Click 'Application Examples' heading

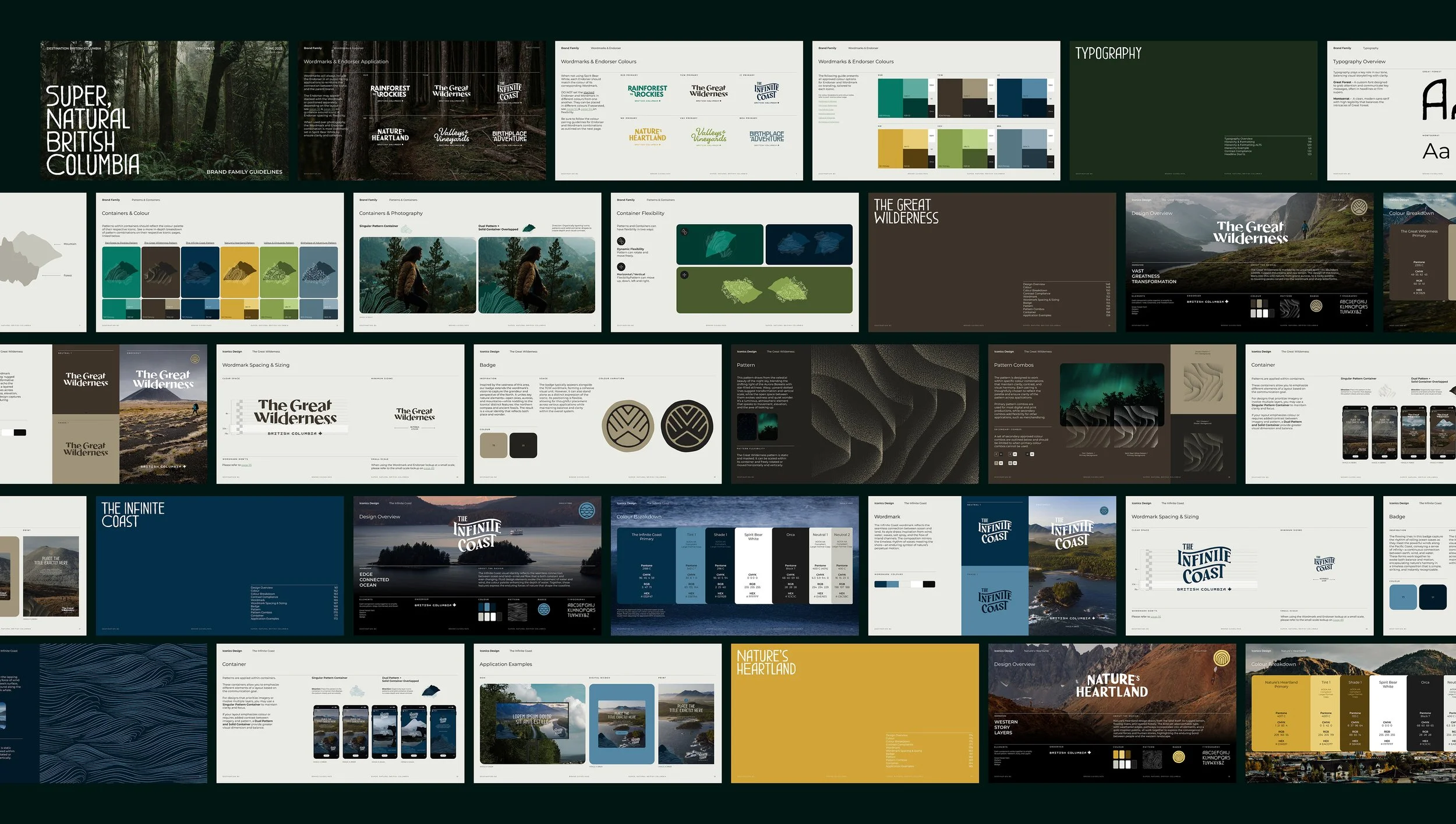pyautogui.click(x=506, y=664)
